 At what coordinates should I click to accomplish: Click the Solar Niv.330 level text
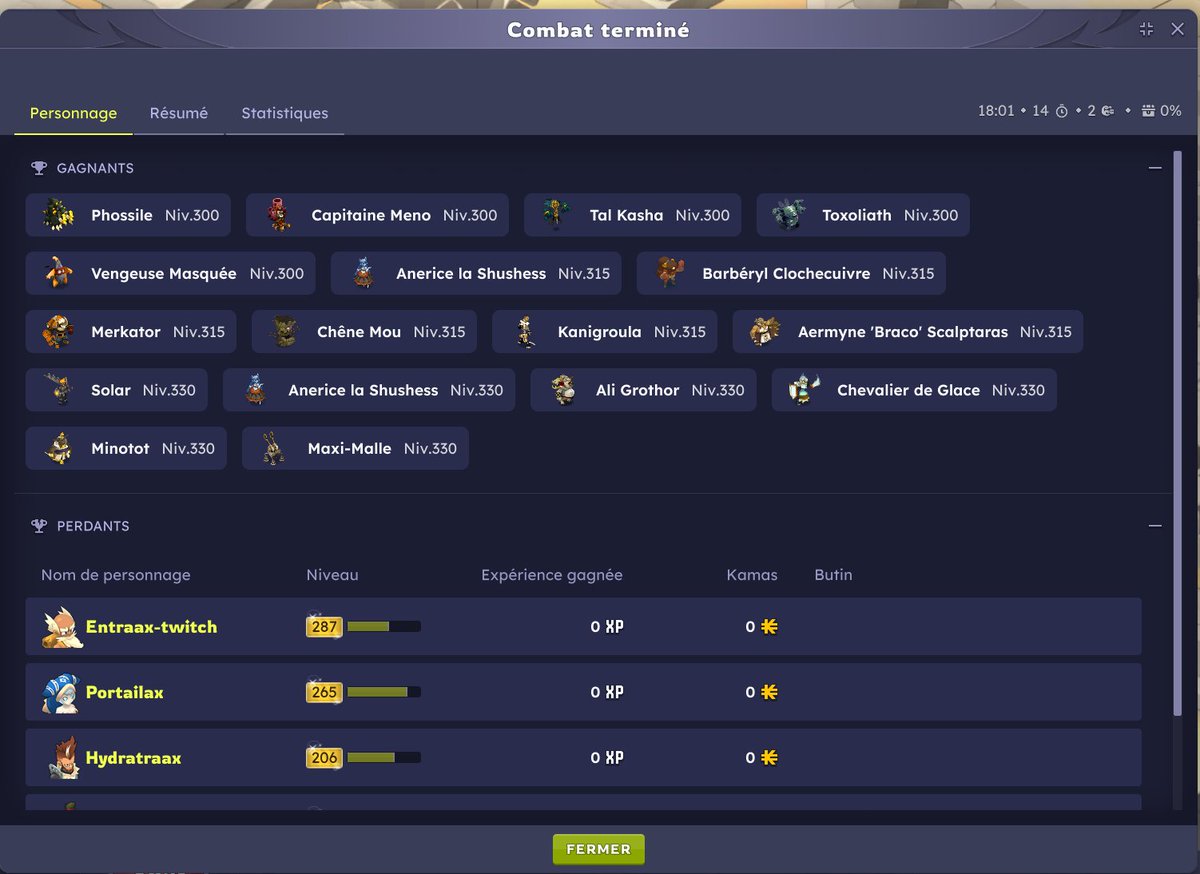pyautogui.click(x=169, y=390)
